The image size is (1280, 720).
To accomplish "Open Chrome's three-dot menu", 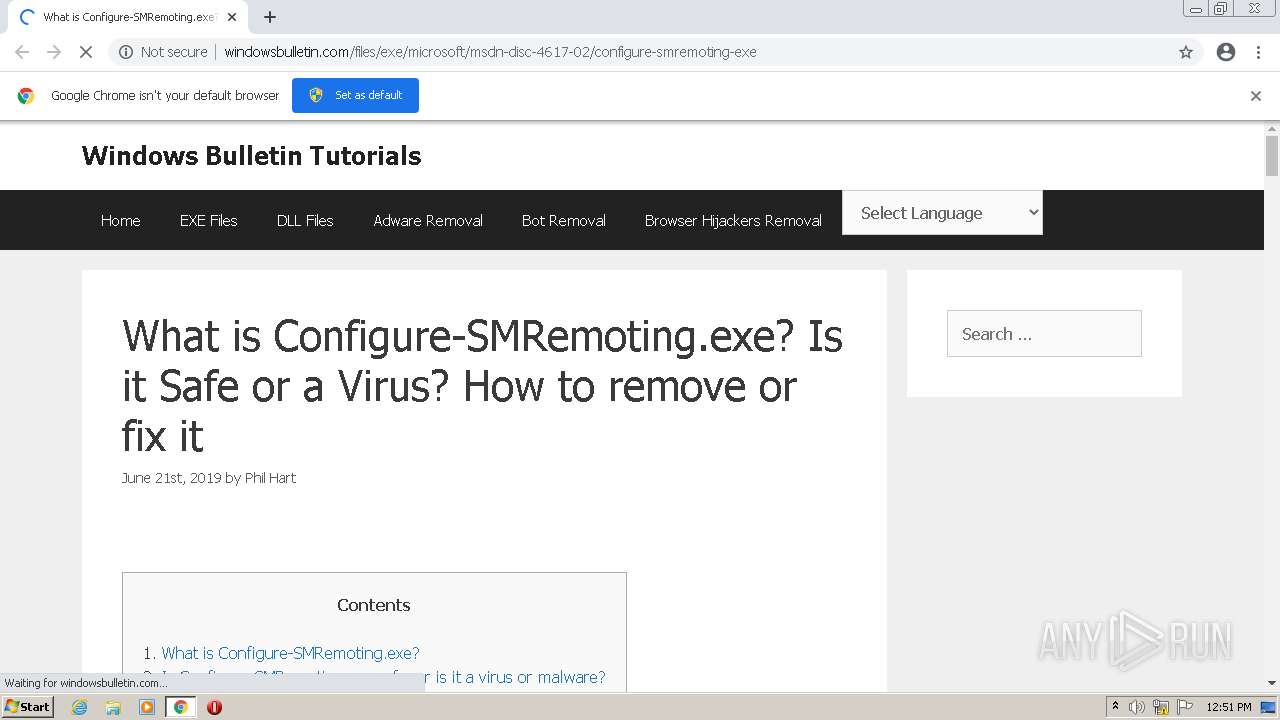I will coord(1259,52).
